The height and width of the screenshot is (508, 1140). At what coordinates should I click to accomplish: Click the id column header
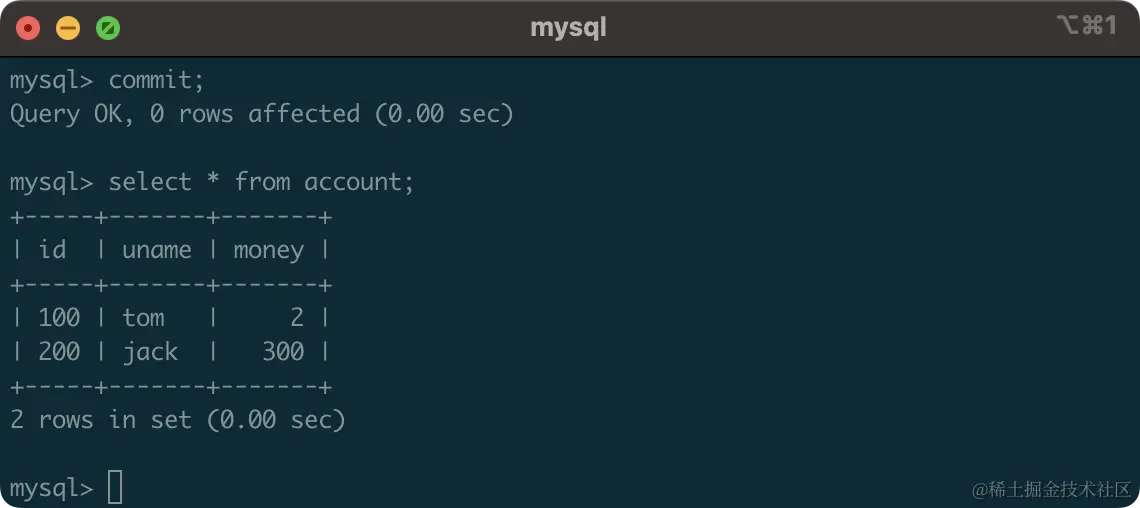52,250
